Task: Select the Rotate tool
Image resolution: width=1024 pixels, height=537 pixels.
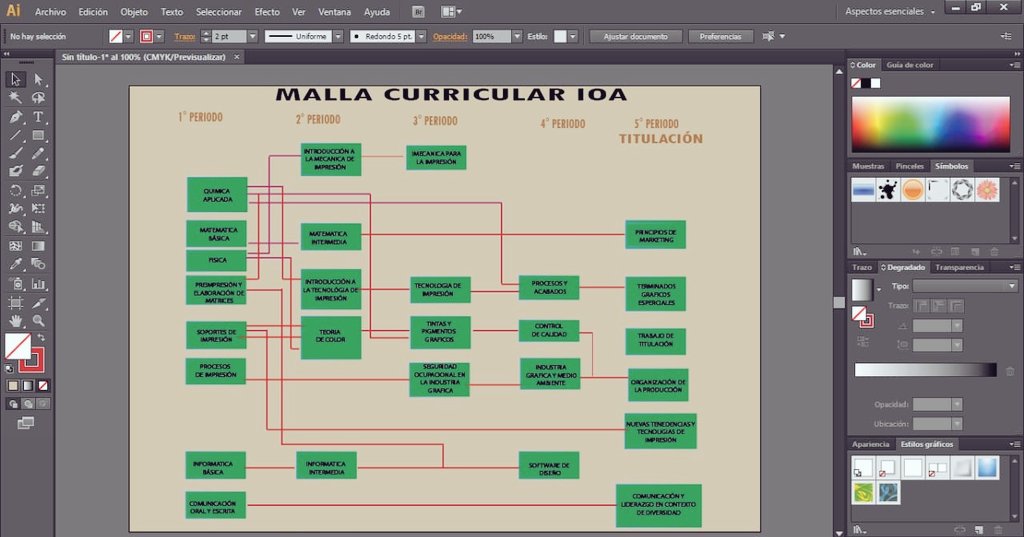Action: 16,190
